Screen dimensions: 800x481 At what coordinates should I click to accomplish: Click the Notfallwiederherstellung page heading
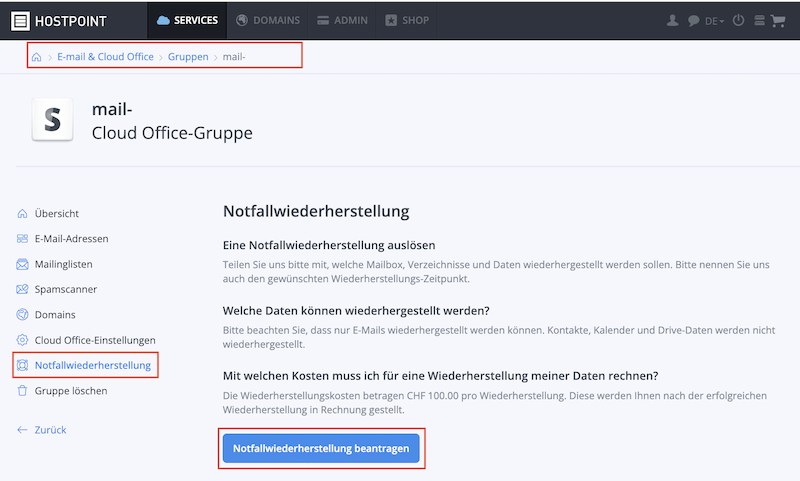pos(316,211)
